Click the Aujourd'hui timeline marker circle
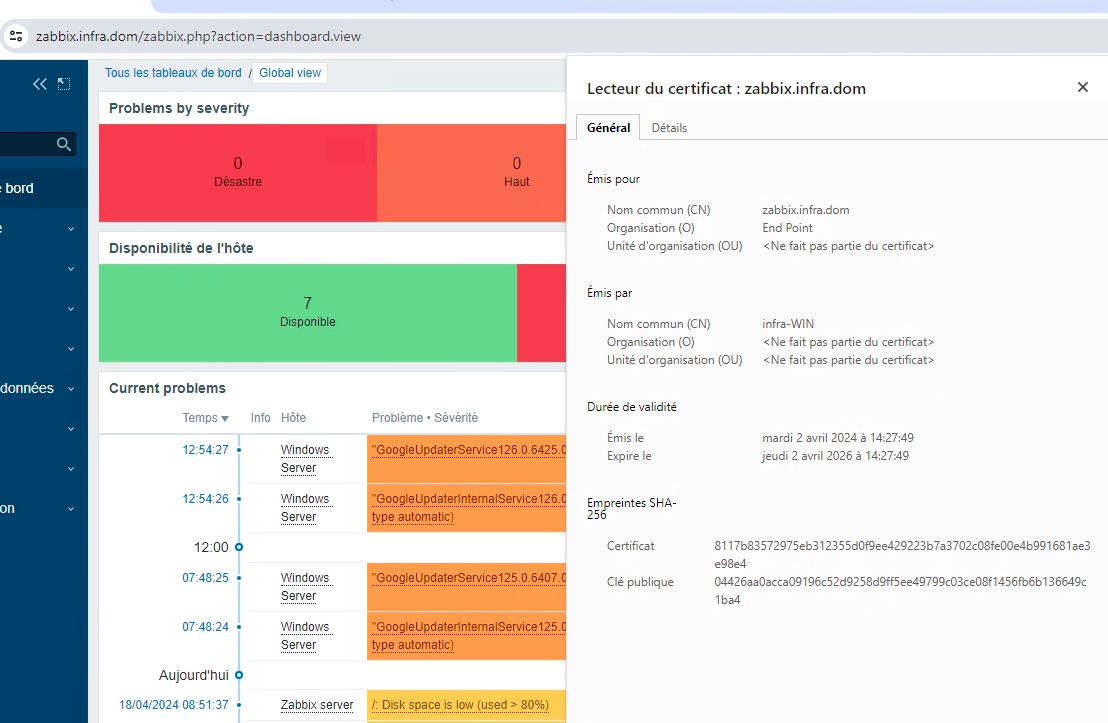 pos(239,675)
